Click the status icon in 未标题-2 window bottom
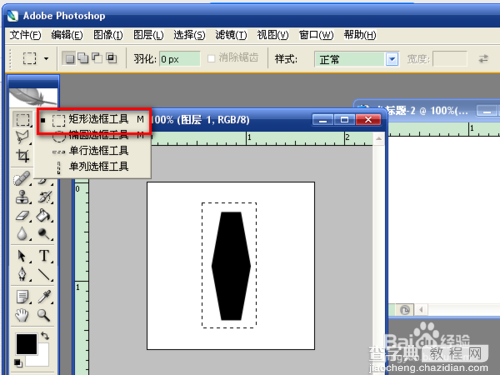The height and width of the screenshot is (375, 500). coord(405,310)
